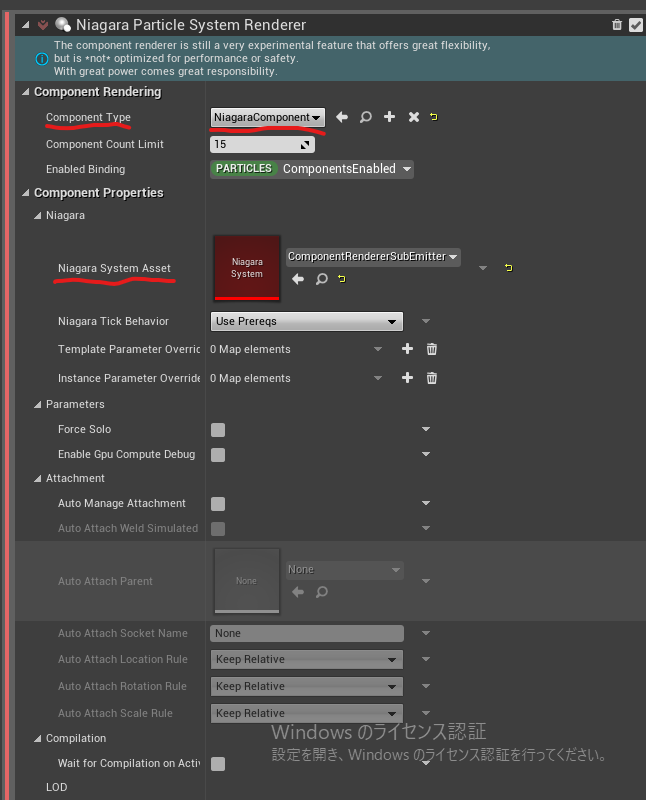Enable the Enable Gpu Compute Debug checkbox

click(218, 455)
